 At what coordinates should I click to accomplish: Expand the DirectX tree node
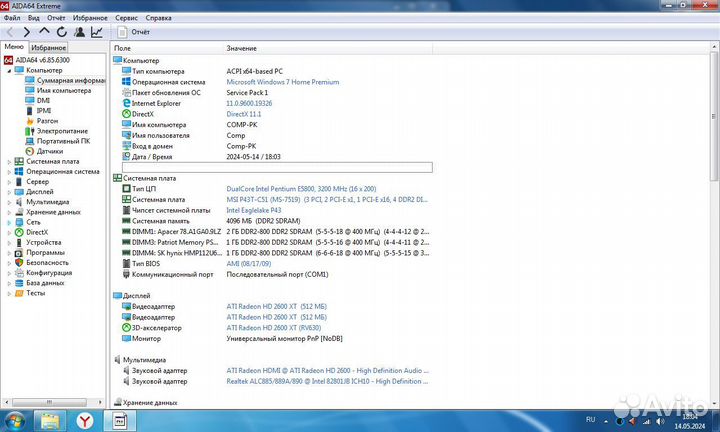click(x=9, y=232)
